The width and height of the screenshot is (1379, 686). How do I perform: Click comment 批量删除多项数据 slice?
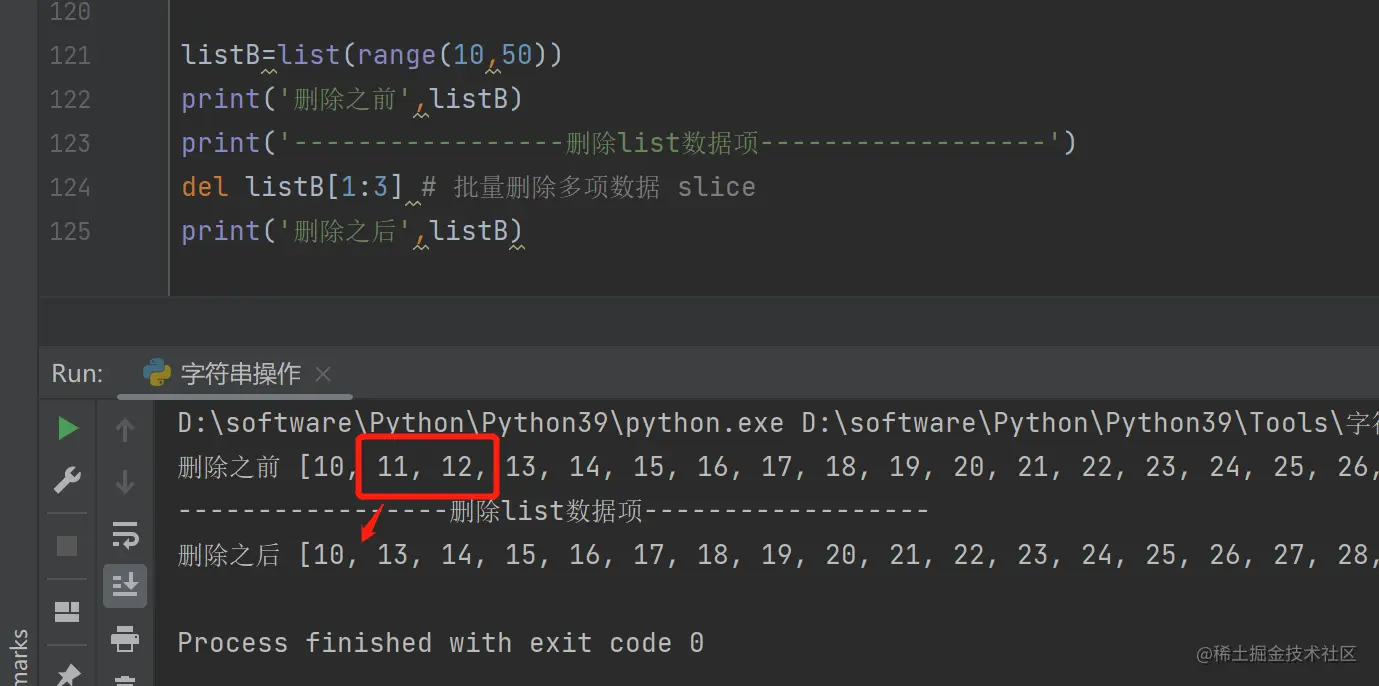pos(589,187)
